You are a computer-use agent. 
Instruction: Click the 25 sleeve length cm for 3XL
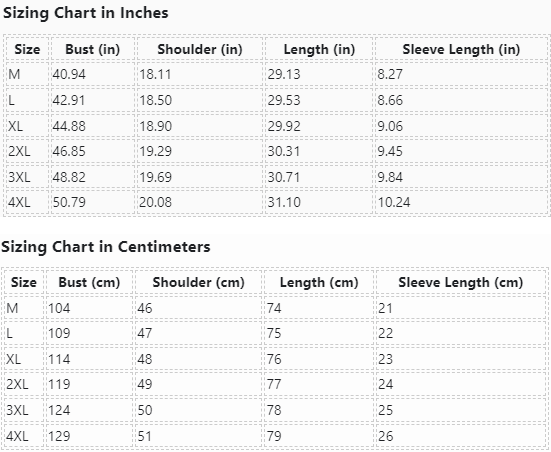point(385,410)
